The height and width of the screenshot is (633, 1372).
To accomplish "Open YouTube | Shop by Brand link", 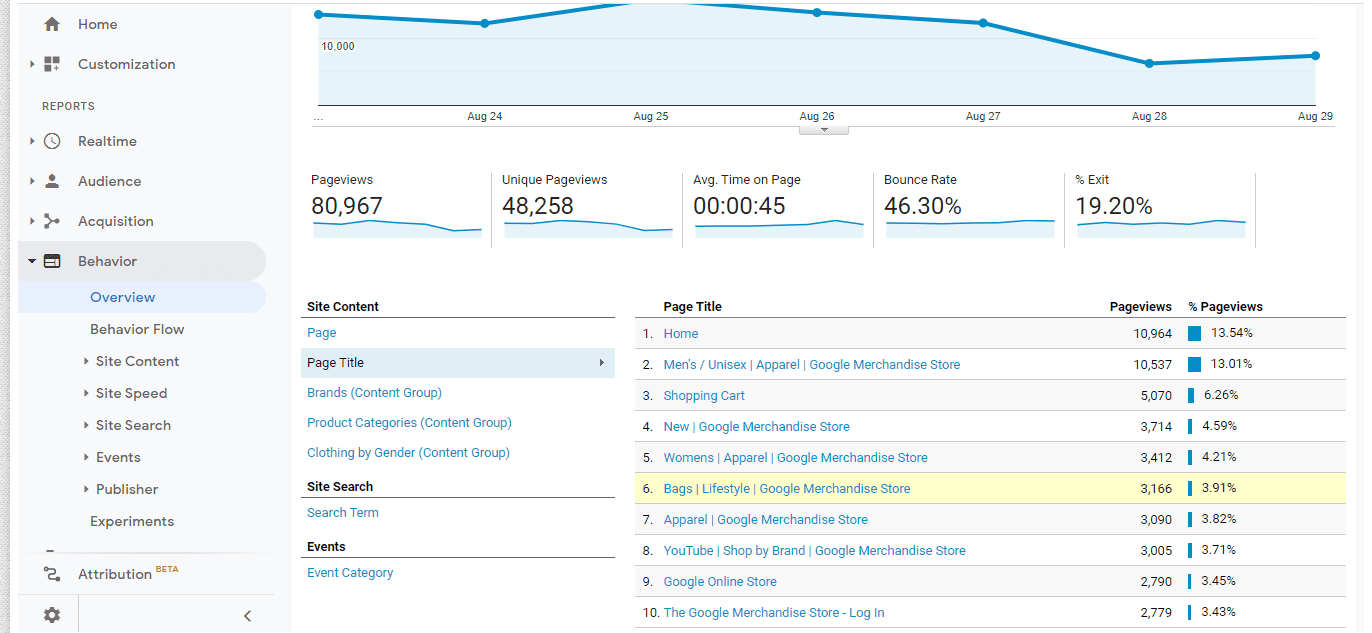I will 815,551.
